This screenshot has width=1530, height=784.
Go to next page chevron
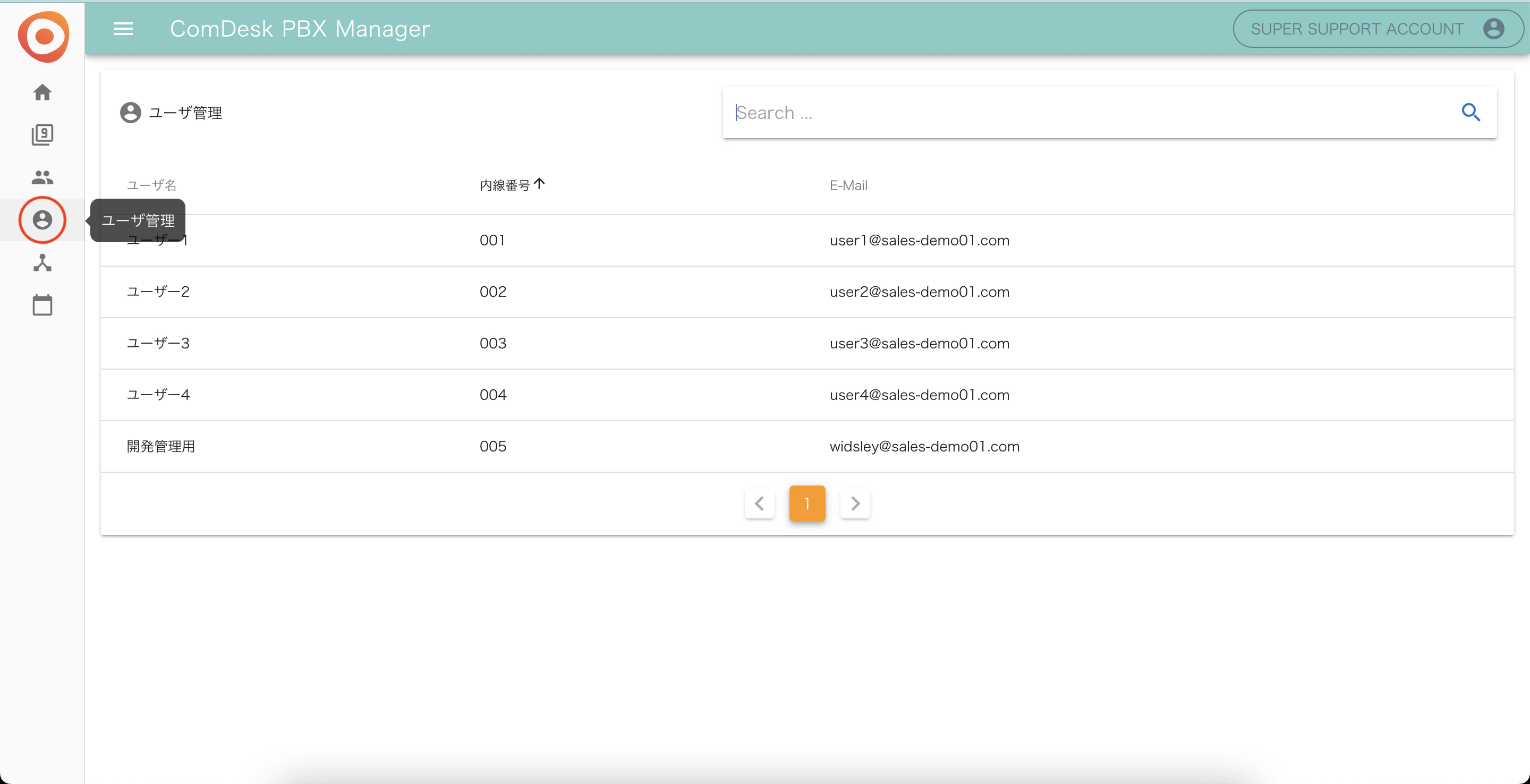pos(855,504)
